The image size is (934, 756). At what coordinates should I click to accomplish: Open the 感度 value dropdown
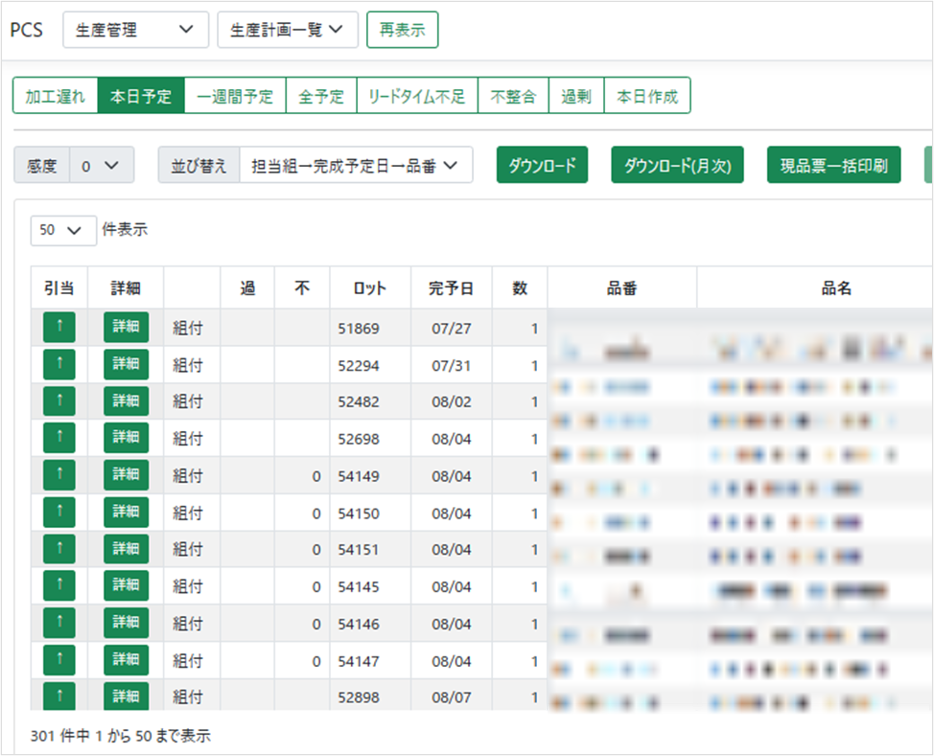point(101,166)
